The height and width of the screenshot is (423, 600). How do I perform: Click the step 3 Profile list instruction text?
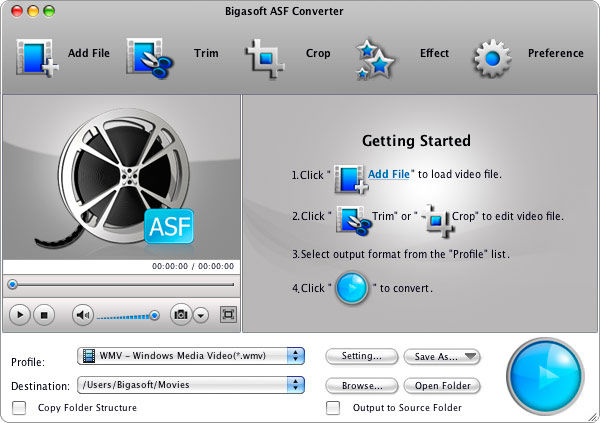[x=401, y=254]
